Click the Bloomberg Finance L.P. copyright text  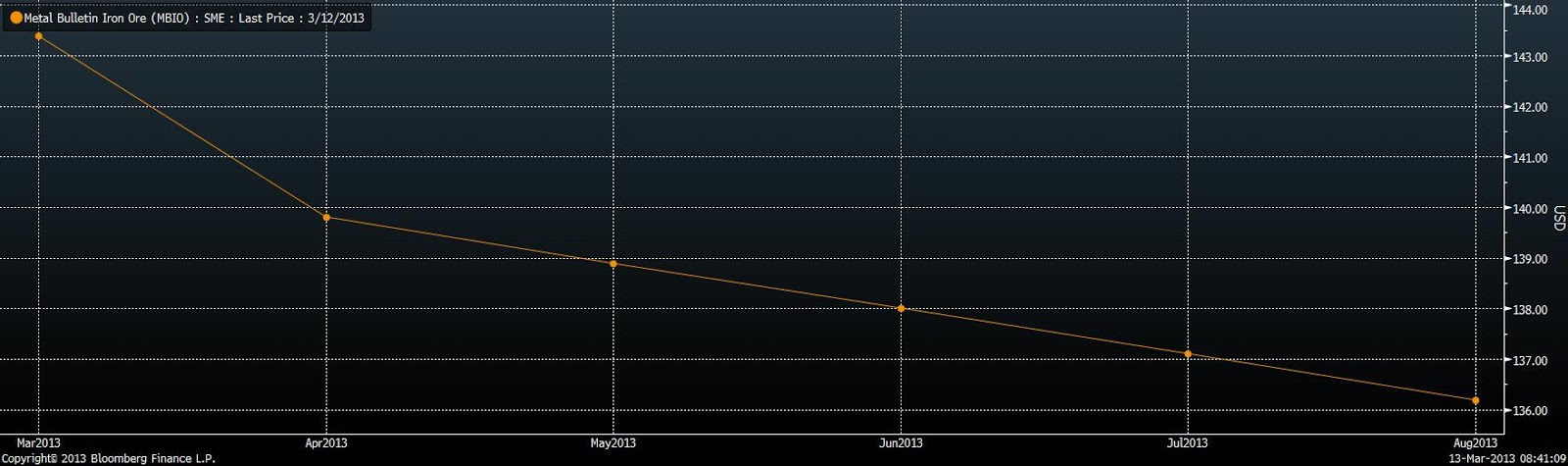(x=108, y=458)
